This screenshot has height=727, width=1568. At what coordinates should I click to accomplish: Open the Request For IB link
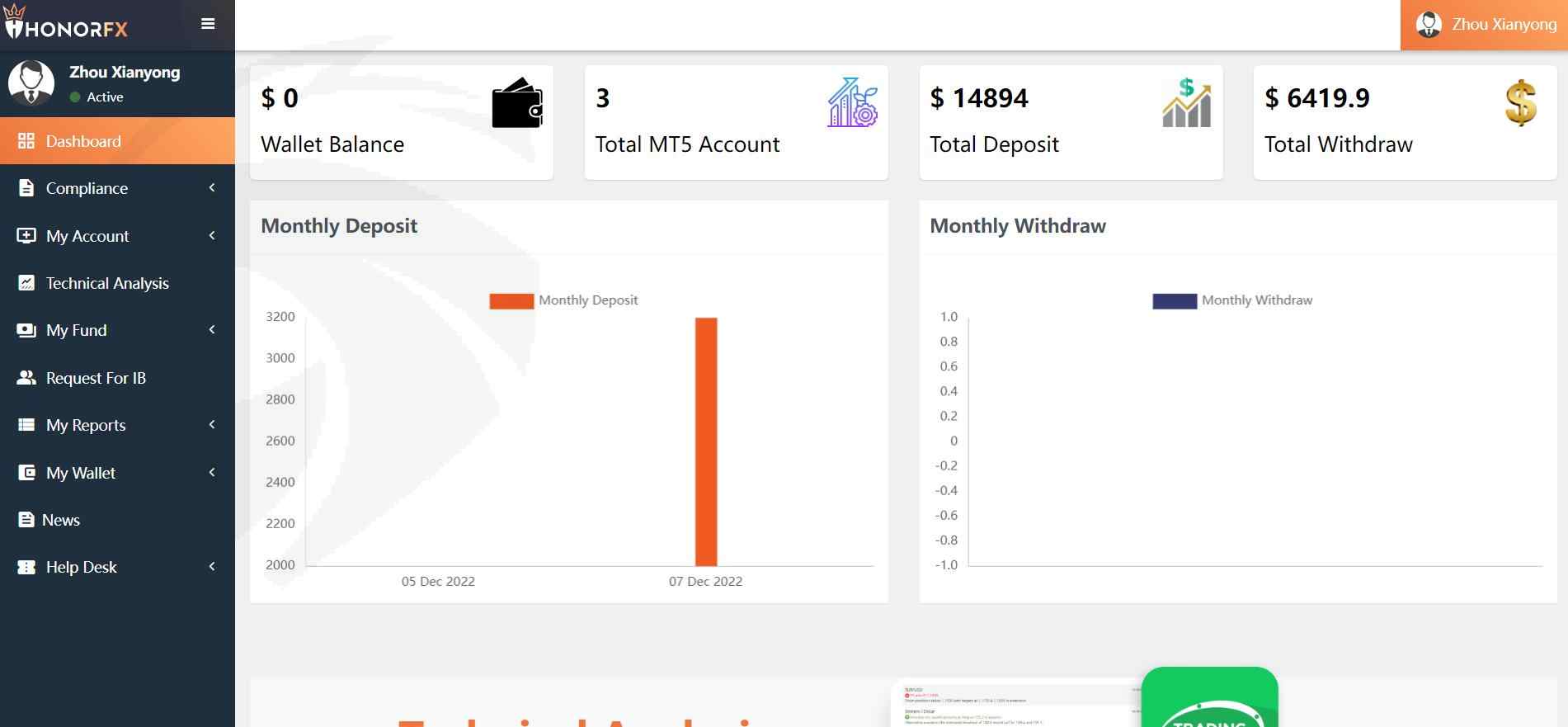tap(117, 378)
